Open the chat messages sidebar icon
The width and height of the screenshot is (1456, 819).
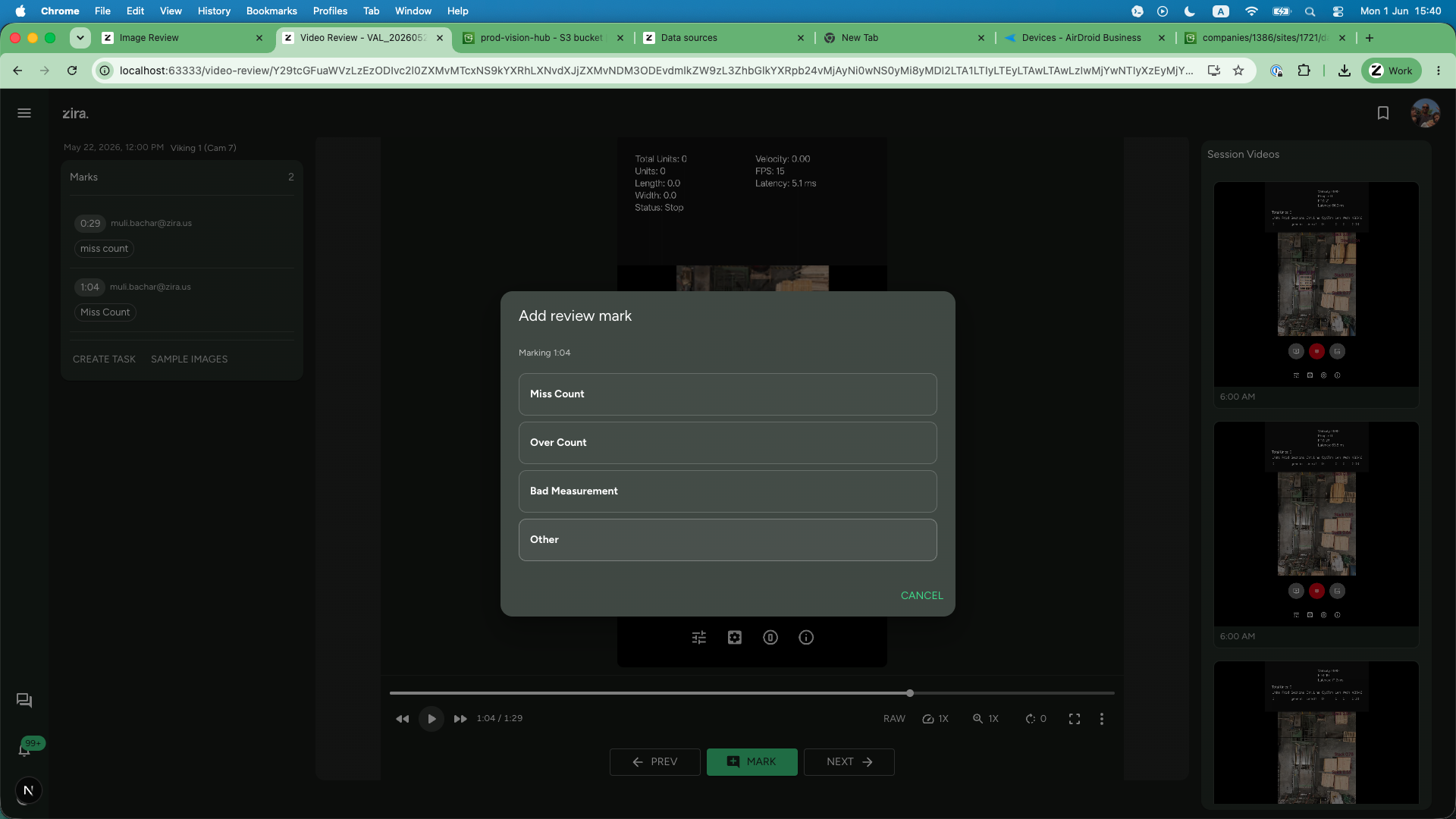(x=24, y=700)
